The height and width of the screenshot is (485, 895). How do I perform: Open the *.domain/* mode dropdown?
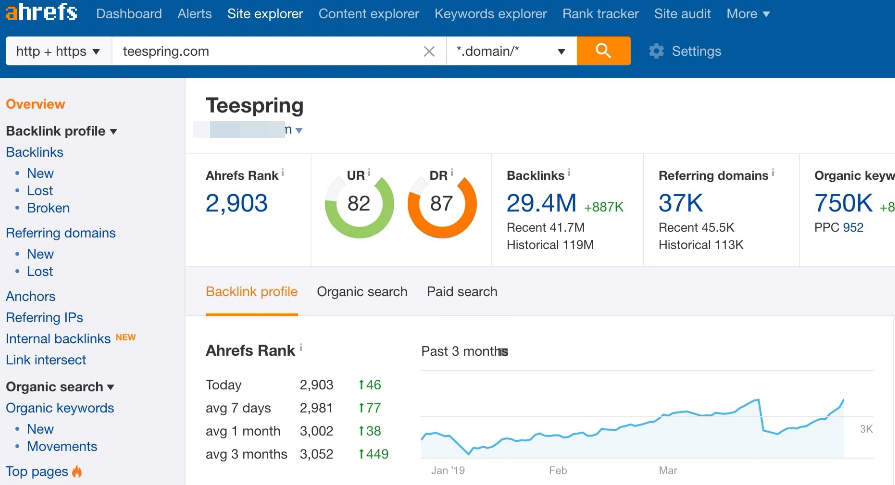click(x=511, y=51)
